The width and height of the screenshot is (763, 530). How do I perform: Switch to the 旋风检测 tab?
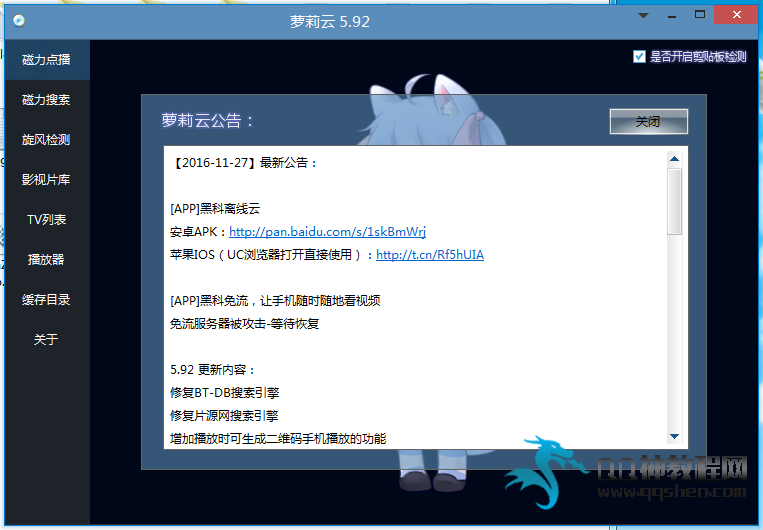tap(47, 140)
